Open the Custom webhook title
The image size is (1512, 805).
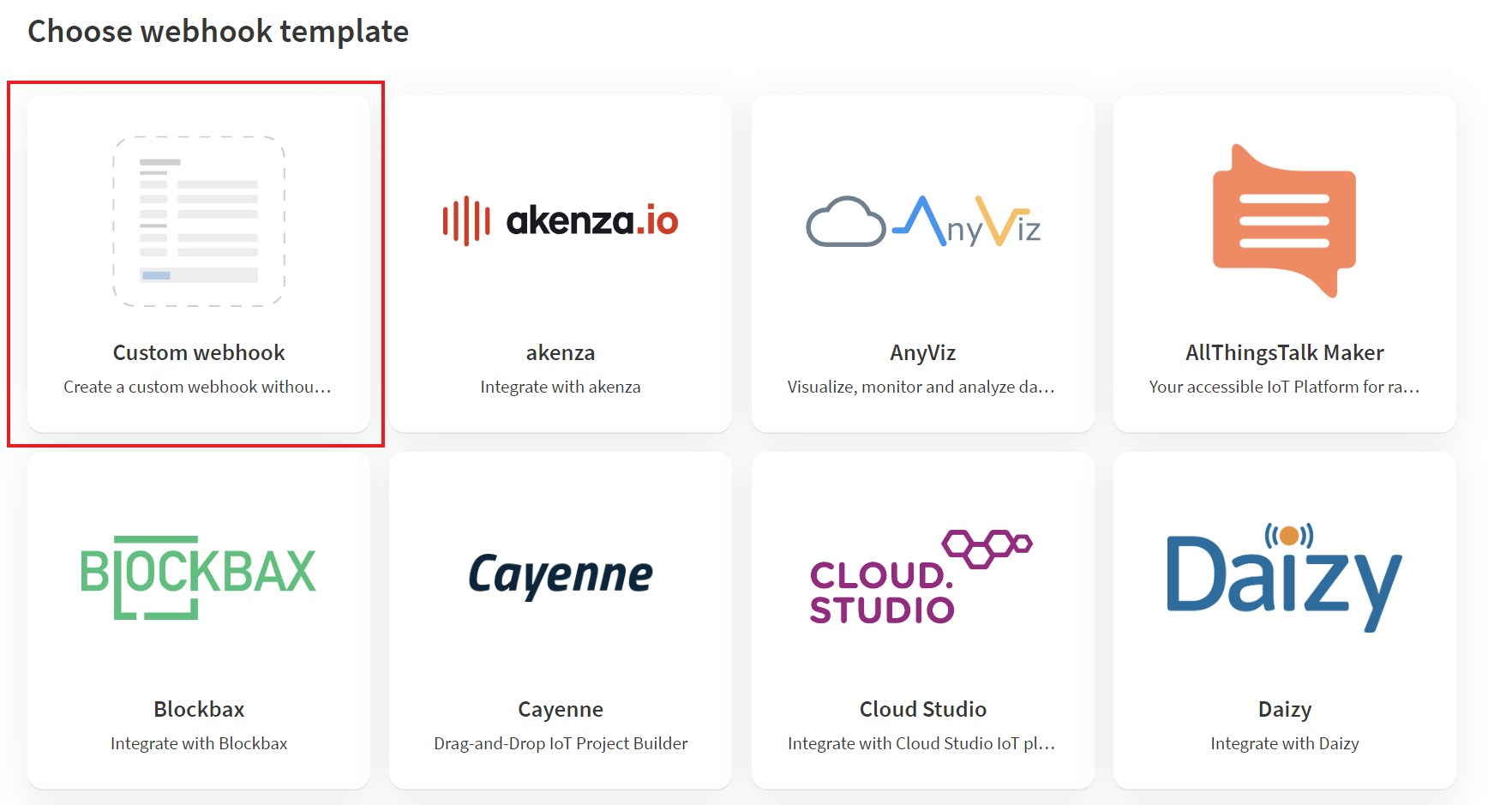(x=199, y=352)
